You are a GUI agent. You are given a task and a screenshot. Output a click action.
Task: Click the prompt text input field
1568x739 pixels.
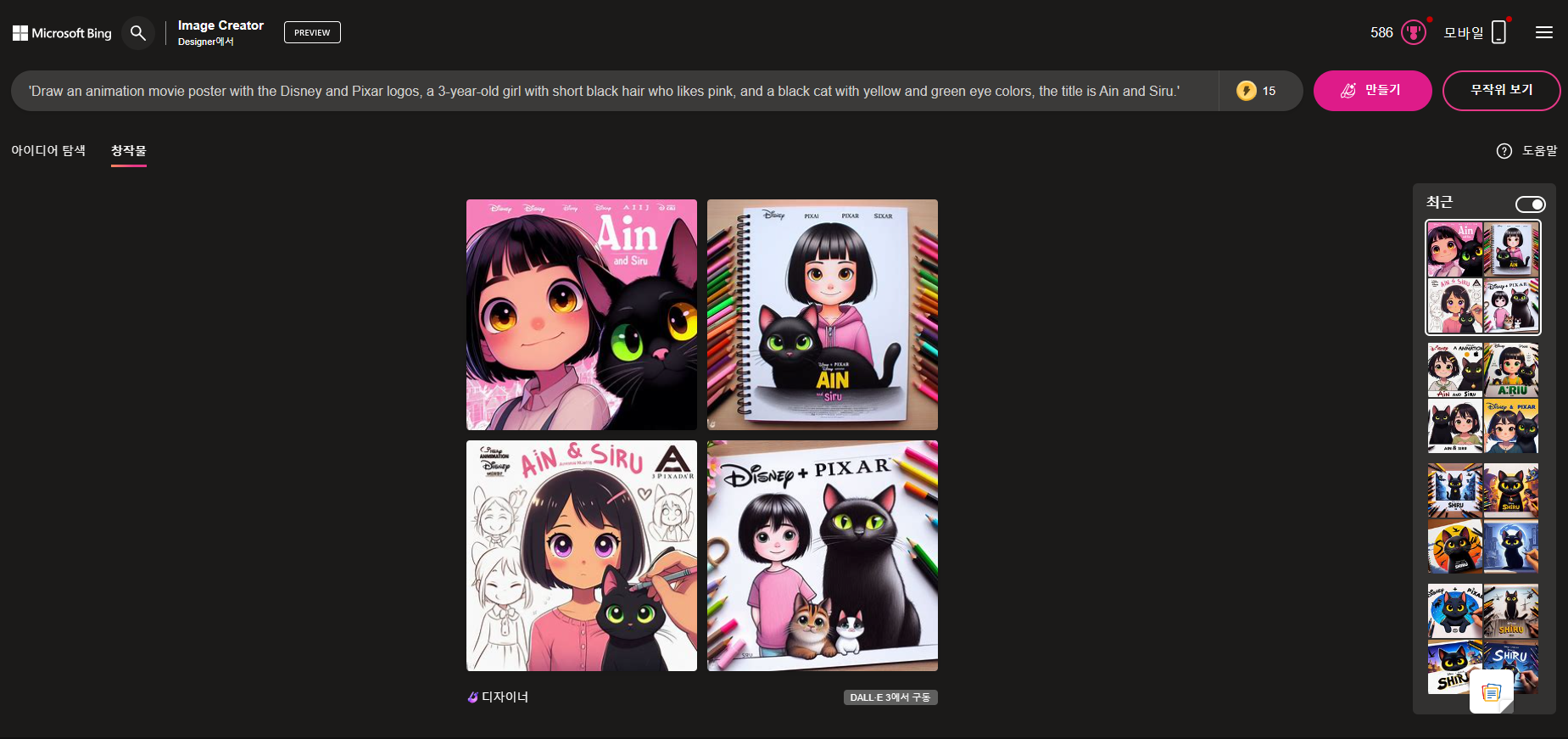coord(615,91)
